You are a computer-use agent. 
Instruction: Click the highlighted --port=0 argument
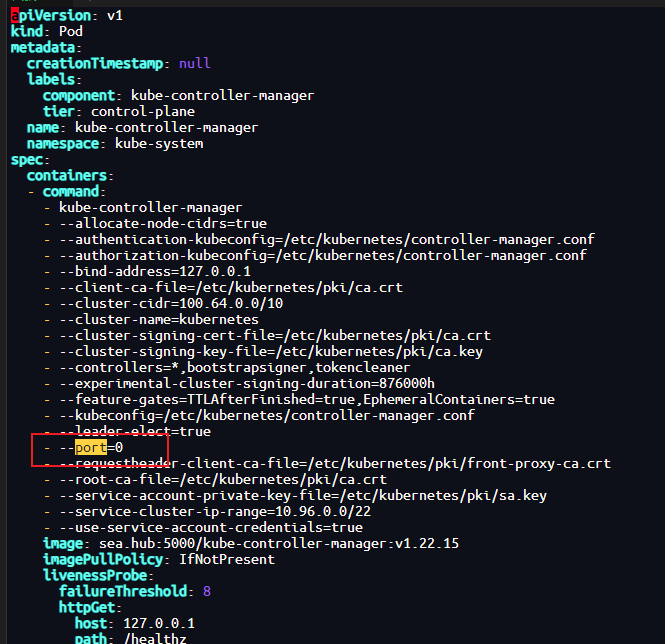pyautogui.click(x=91, y=447)
